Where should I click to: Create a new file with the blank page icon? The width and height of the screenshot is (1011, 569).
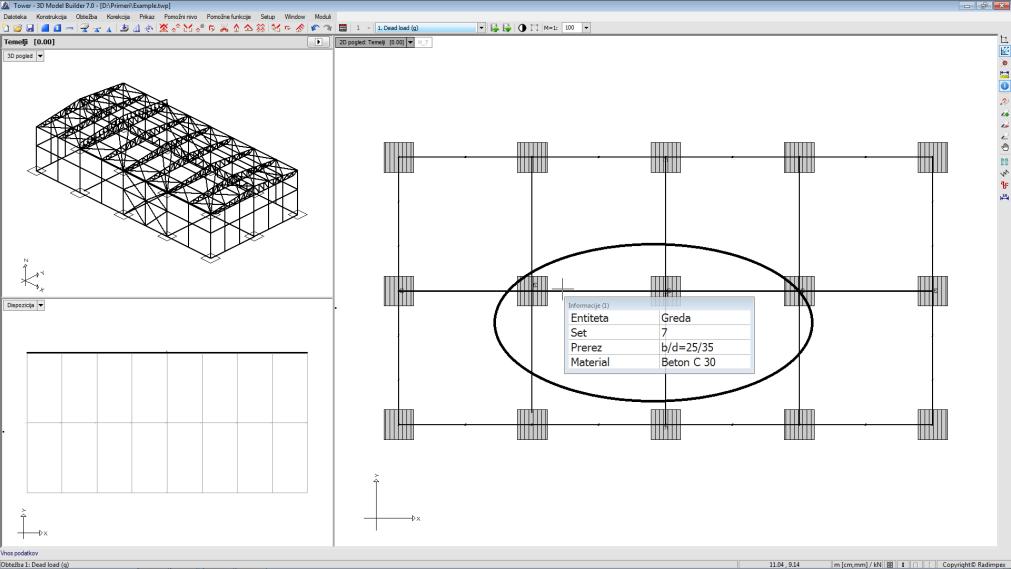[6, 28]
